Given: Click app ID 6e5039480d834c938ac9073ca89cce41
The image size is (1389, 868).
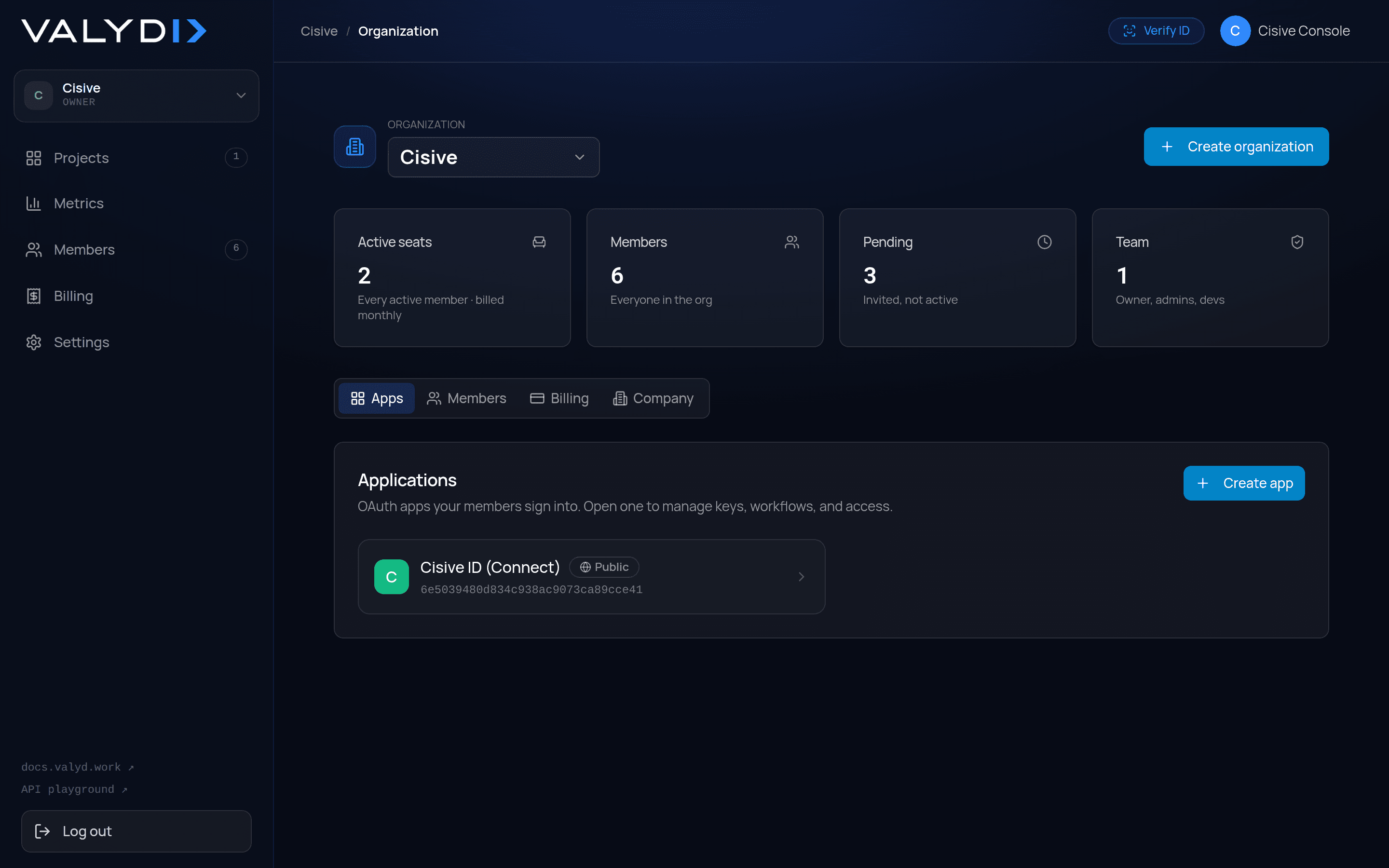Looking at the screenshot, I should point(531,590).
